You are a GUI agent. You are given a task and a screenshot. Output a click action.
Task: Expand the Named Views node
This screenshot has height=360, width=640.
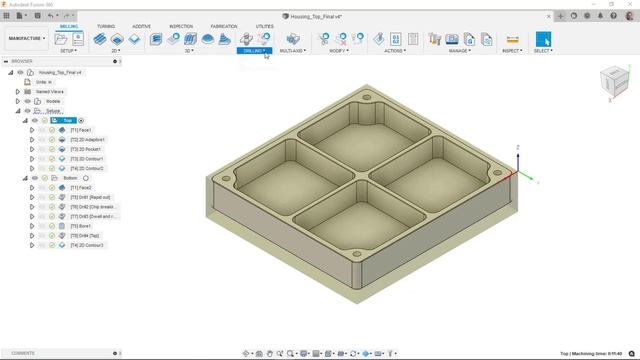(x=18, y=92)
